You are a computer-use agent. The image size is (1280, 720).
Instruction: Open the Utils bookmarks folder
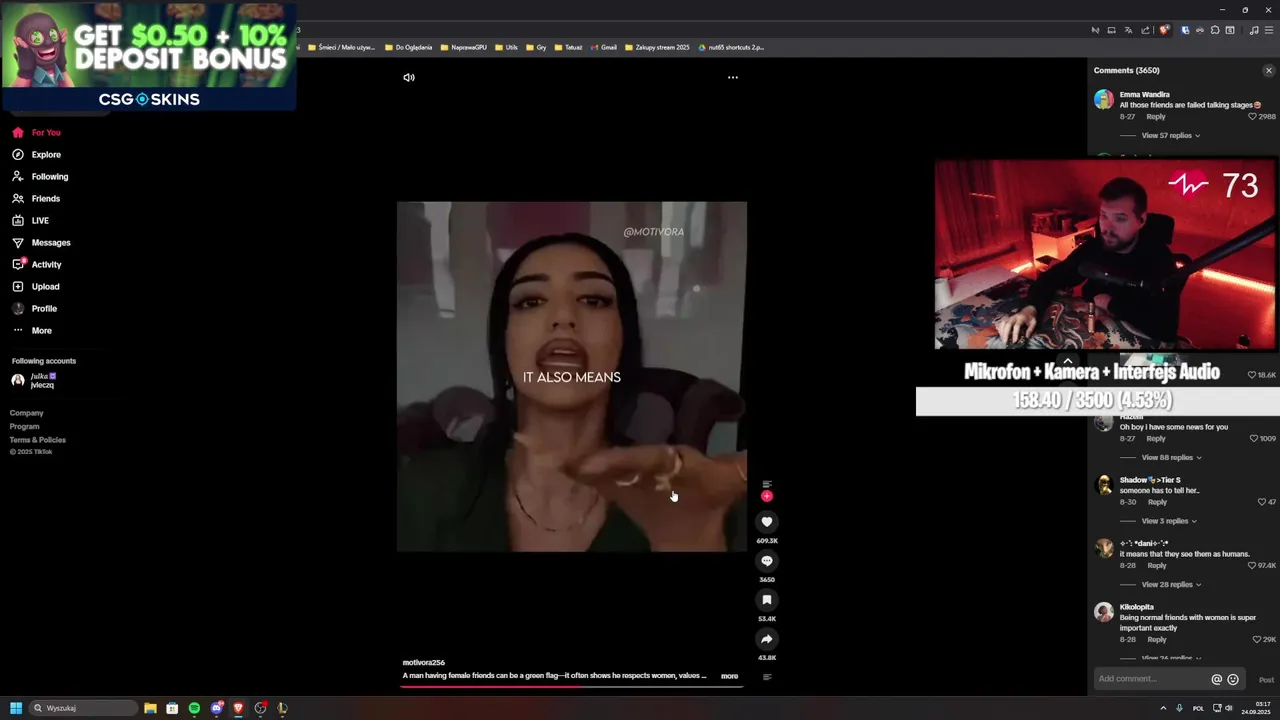(x=506, y=47)
